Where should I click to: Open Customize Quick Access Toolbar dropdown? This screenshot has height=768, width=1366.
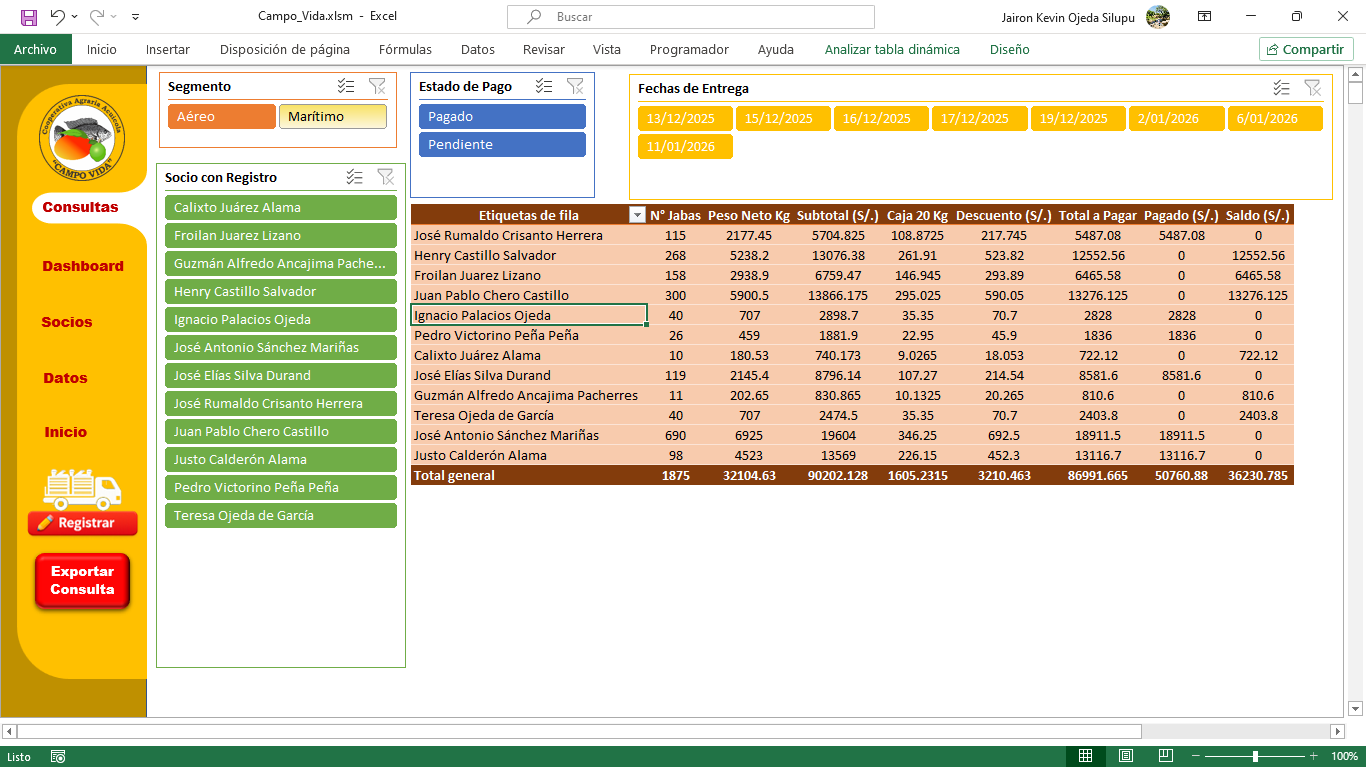[x=136, y=17]
